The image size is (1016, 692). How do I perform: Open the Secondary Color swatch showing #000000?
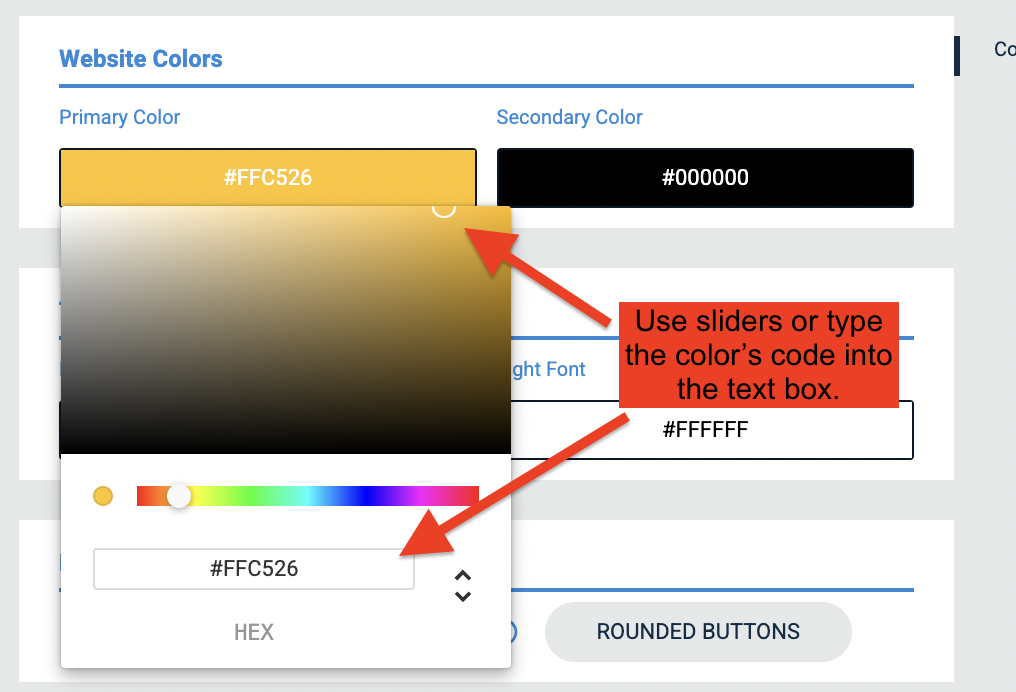click(705, 177)
